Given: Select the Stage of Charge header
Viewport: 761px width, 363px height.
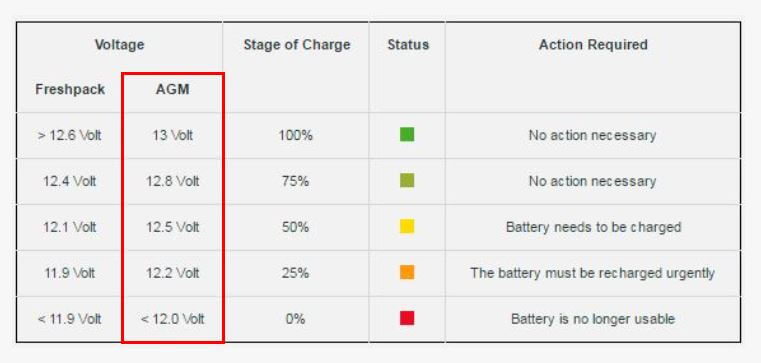Looking at the screenshot, I should point(297,45).
